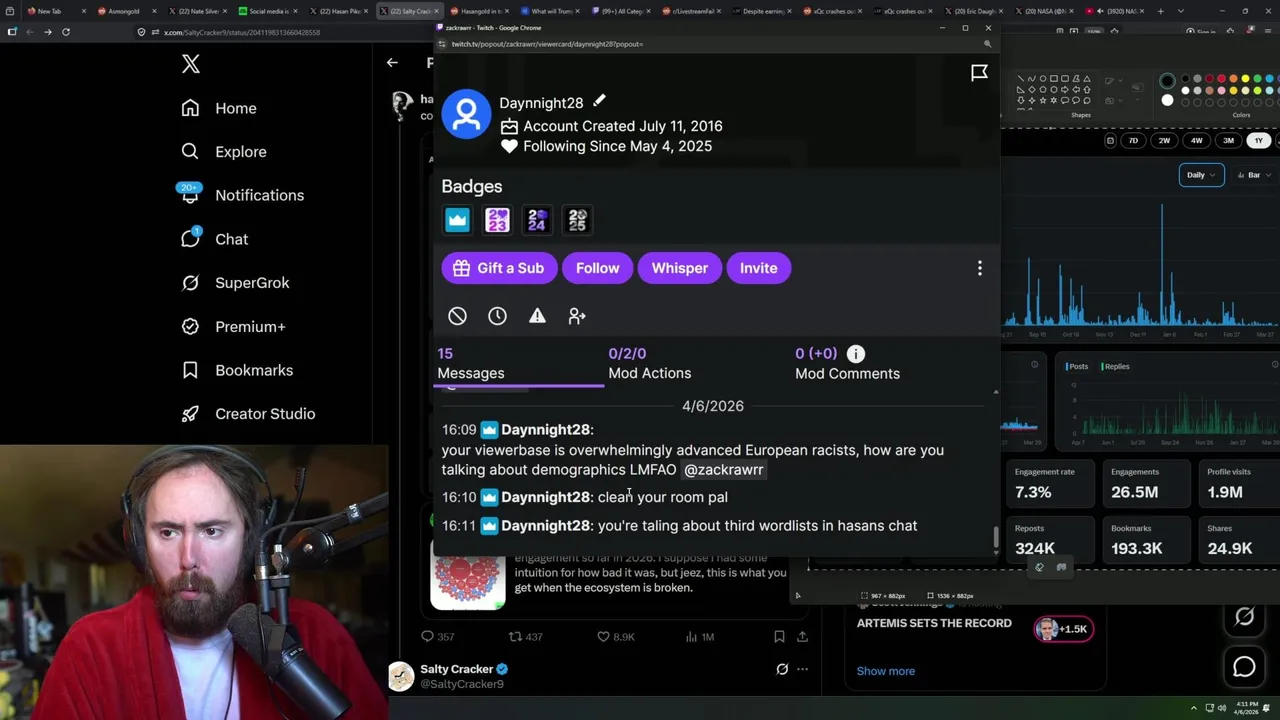Screen dimensions: 1280x720
Task: Click the add moderator person icon
Action: [577, 316]
